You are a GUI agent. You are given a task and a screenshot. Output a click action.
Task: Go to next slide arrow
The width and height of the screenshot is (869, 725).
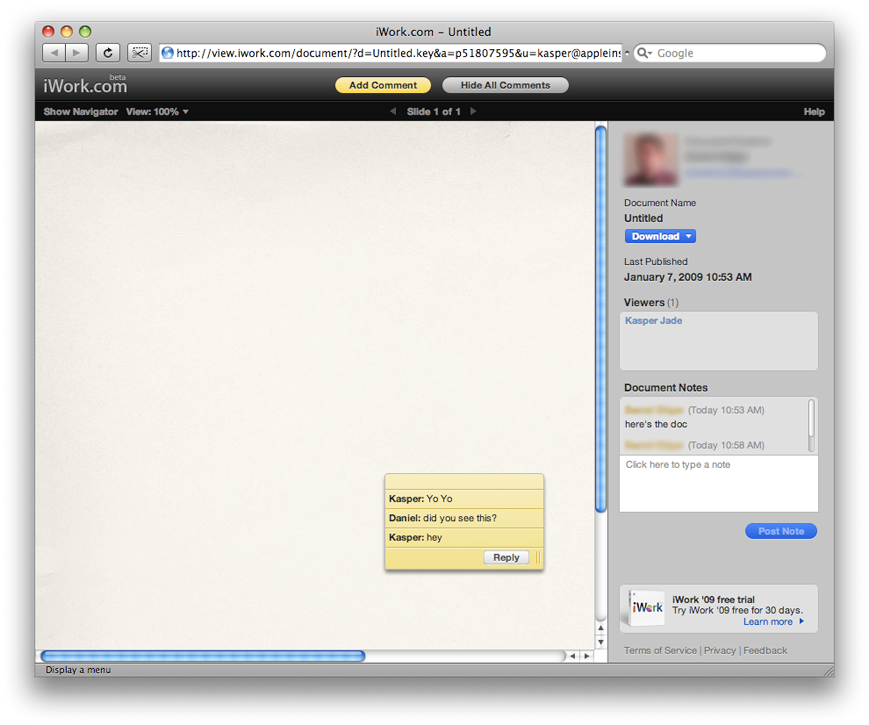click(473, 111)
